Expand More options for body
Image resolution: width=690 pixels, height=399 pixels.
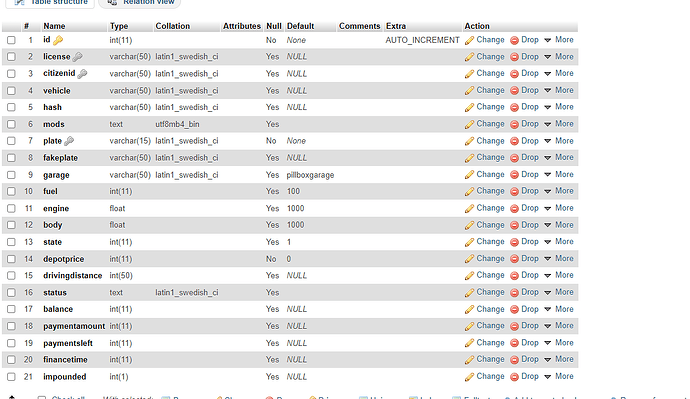(559, 225)
